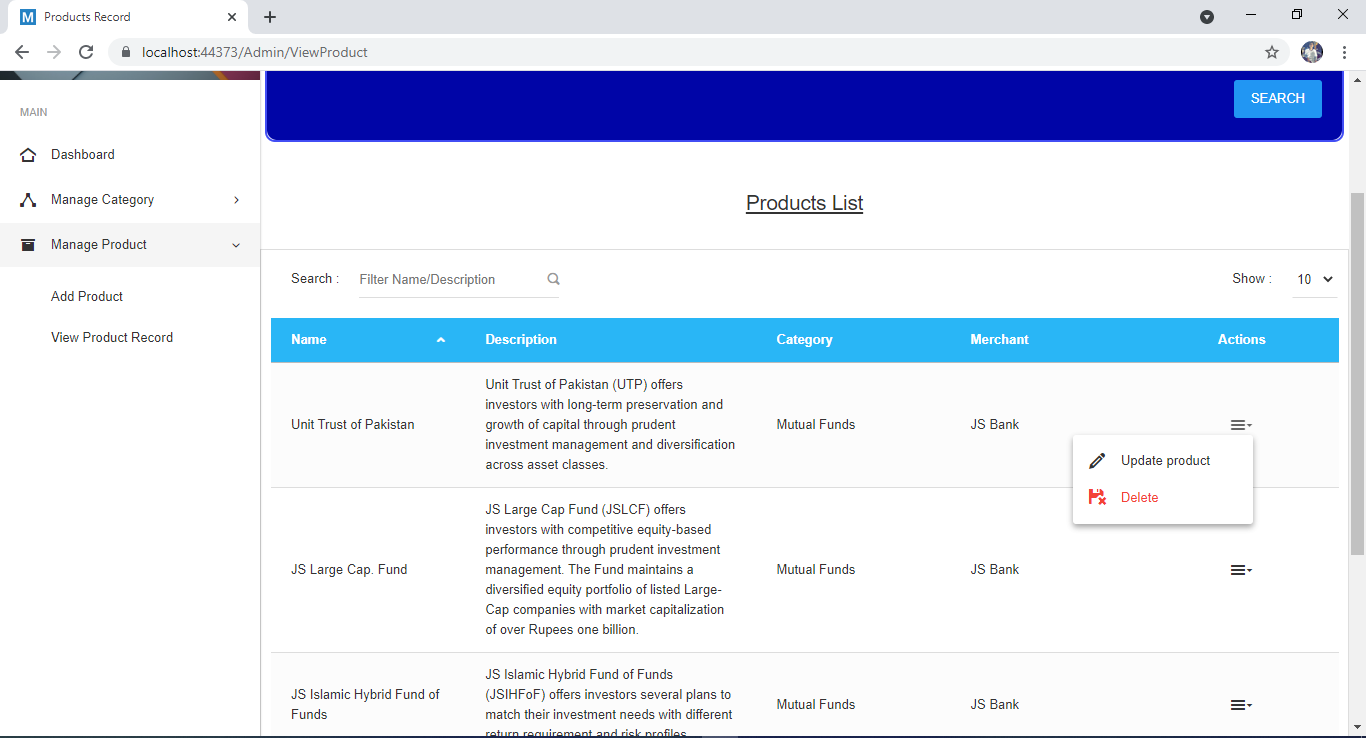Image resolution: width=1366 pixels, height=738 pixels.
Task: Open the Show entries dropdown
Action: click(1315, 280)
